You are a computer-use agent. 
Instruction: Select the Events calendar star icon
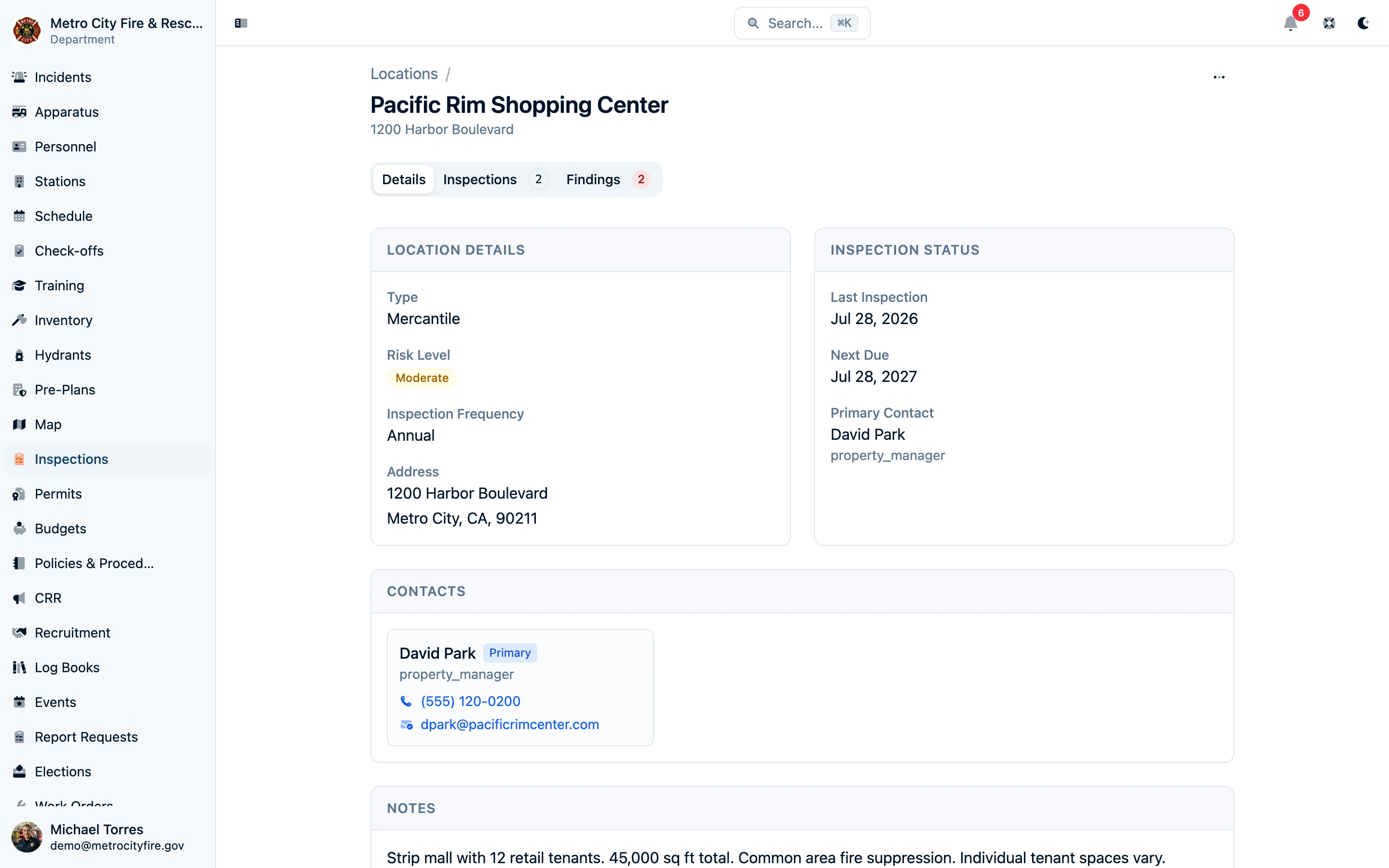pos(19,702)
